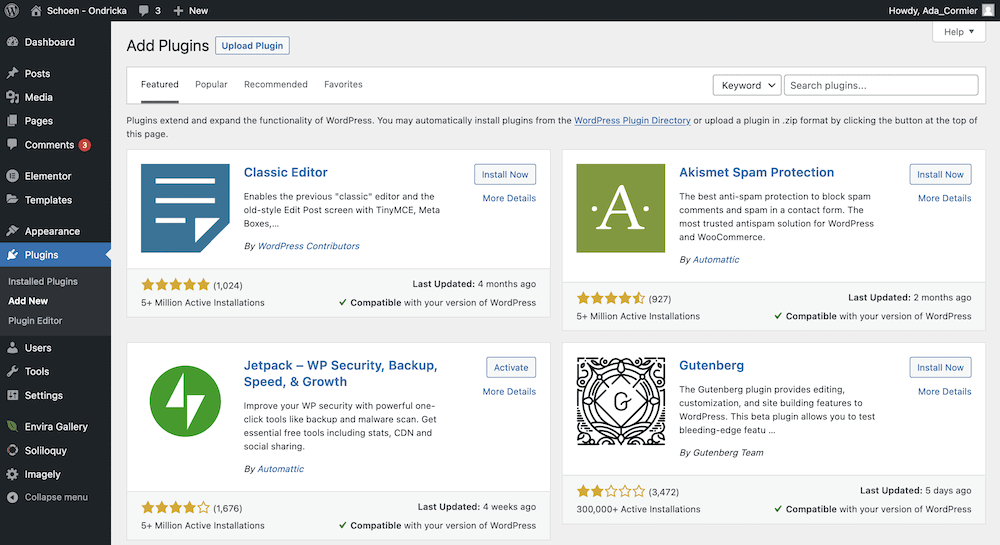Screen dimensions: 1000x545
Task: Select Add New in Plugins submenu
Action: [28, 301]
